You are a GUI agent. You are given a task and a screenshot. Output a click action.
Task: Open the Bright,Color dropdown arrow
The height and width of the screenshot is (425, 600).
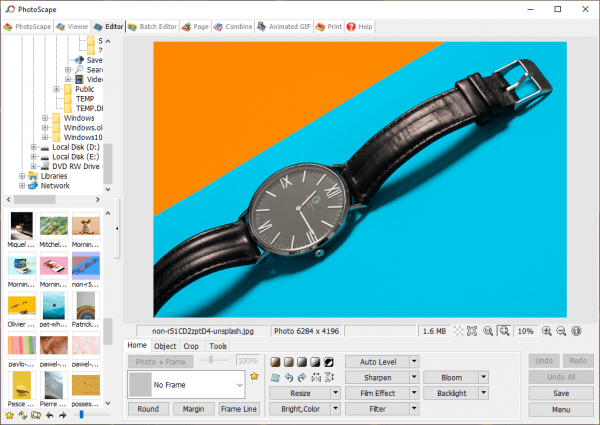[336, 409]
